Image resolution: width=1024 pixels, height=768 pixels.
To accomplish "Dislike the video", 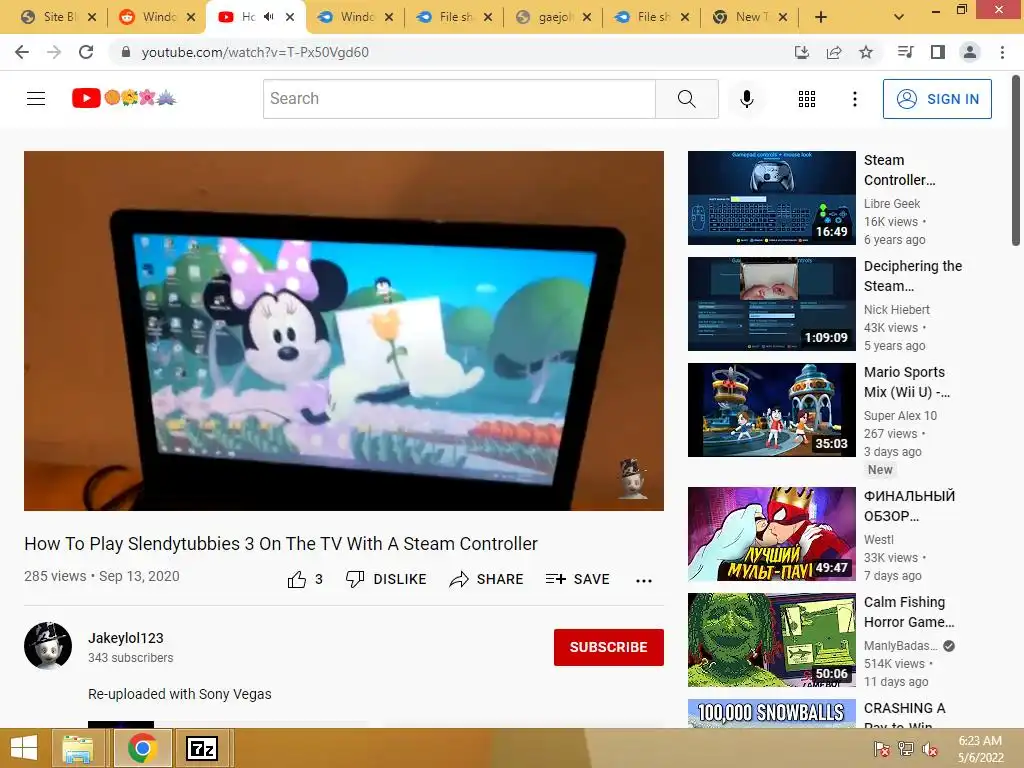I will pos(386,579).
